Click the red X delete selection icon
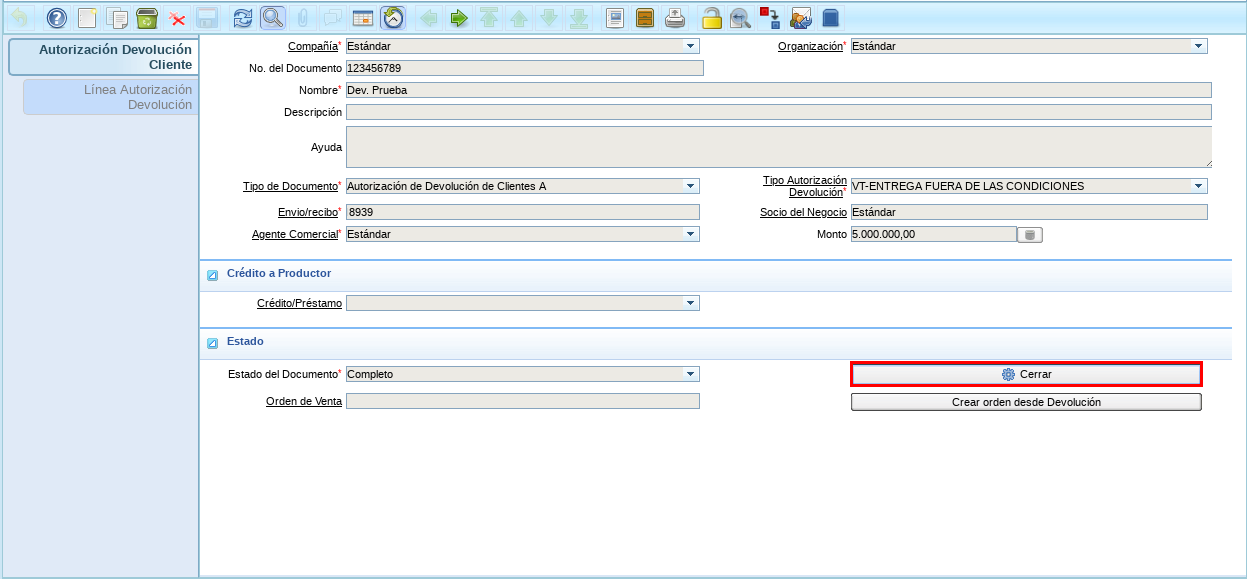The image size is (1247, 579). pos(177,18)
